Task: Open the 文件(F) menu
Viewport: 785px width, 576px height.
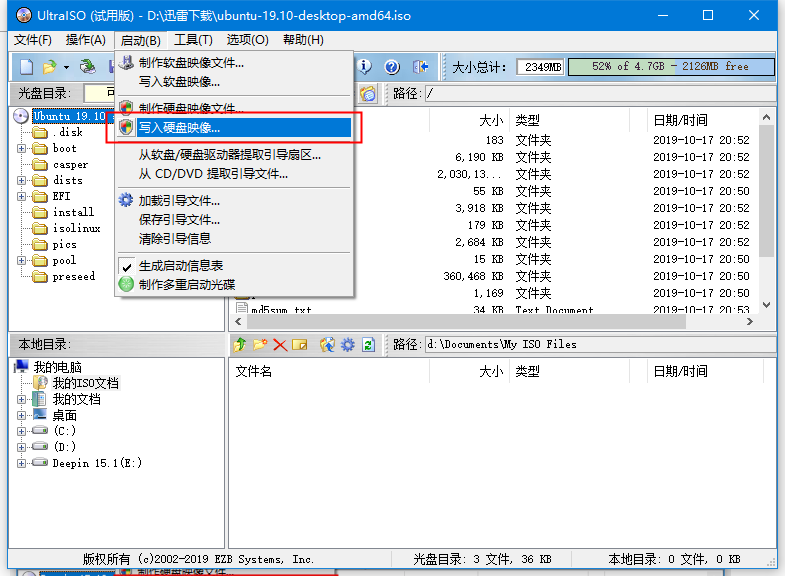Action: coord(33,40)
